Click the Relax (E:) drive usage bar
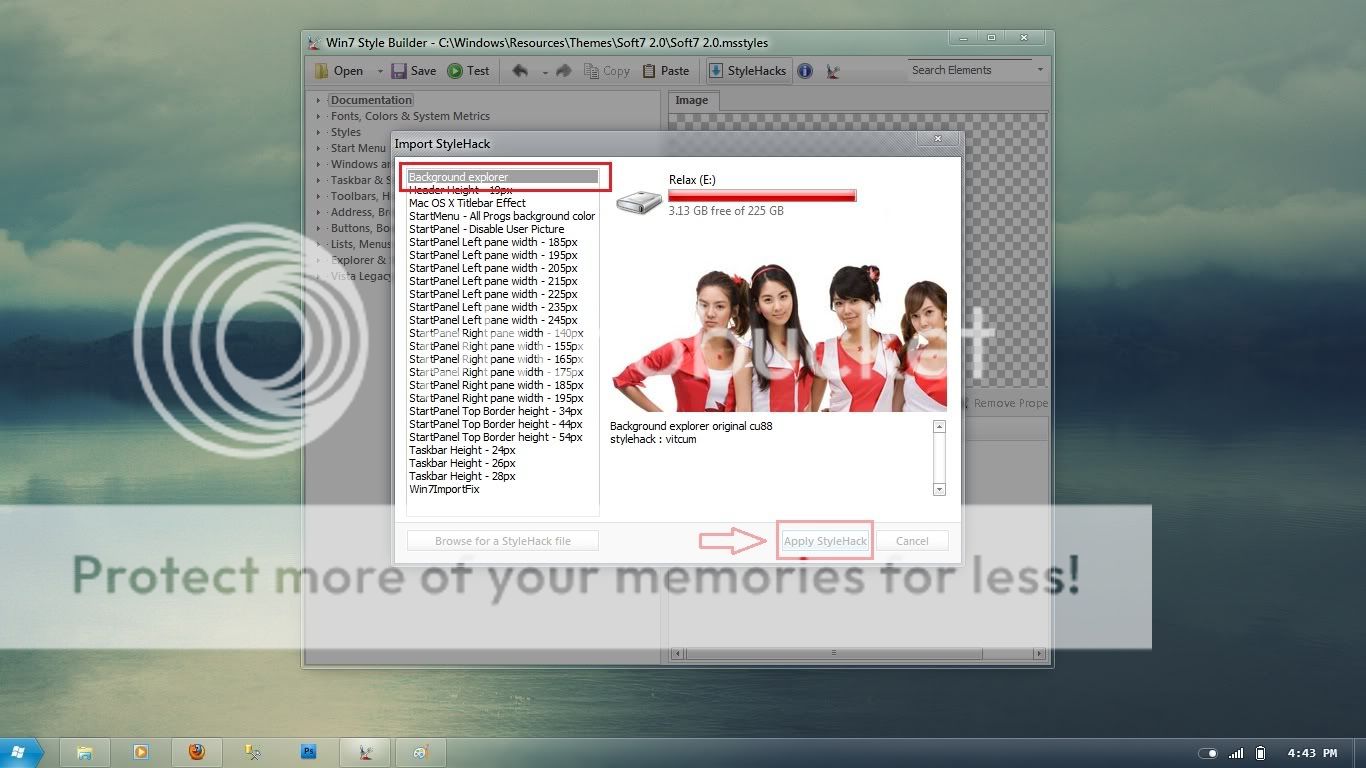This screenshot has width=1366, height=768. click(762, 196)
